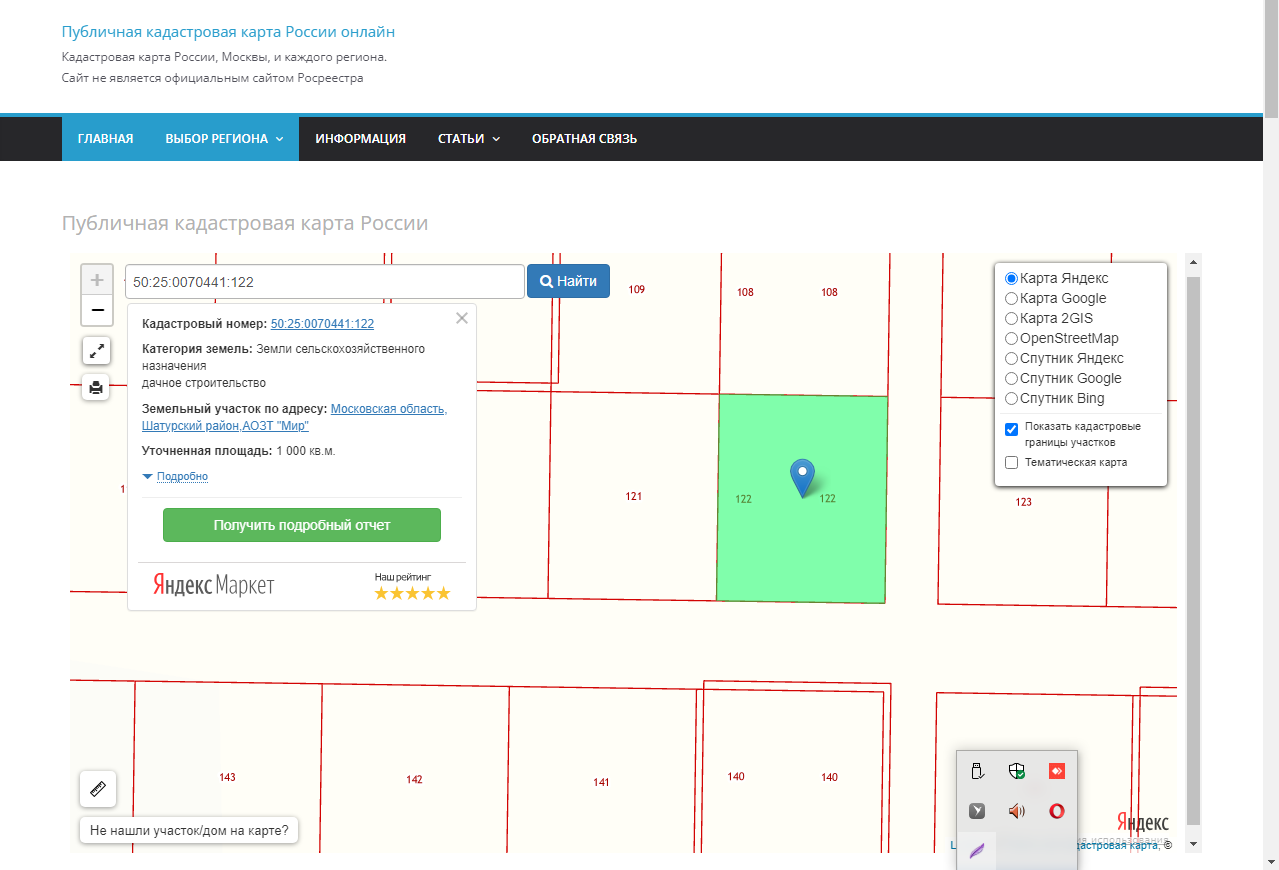Go to ГЛАВНАЯ menu item
Viewport: 1279px width, 870px height.
pos(106,139)
